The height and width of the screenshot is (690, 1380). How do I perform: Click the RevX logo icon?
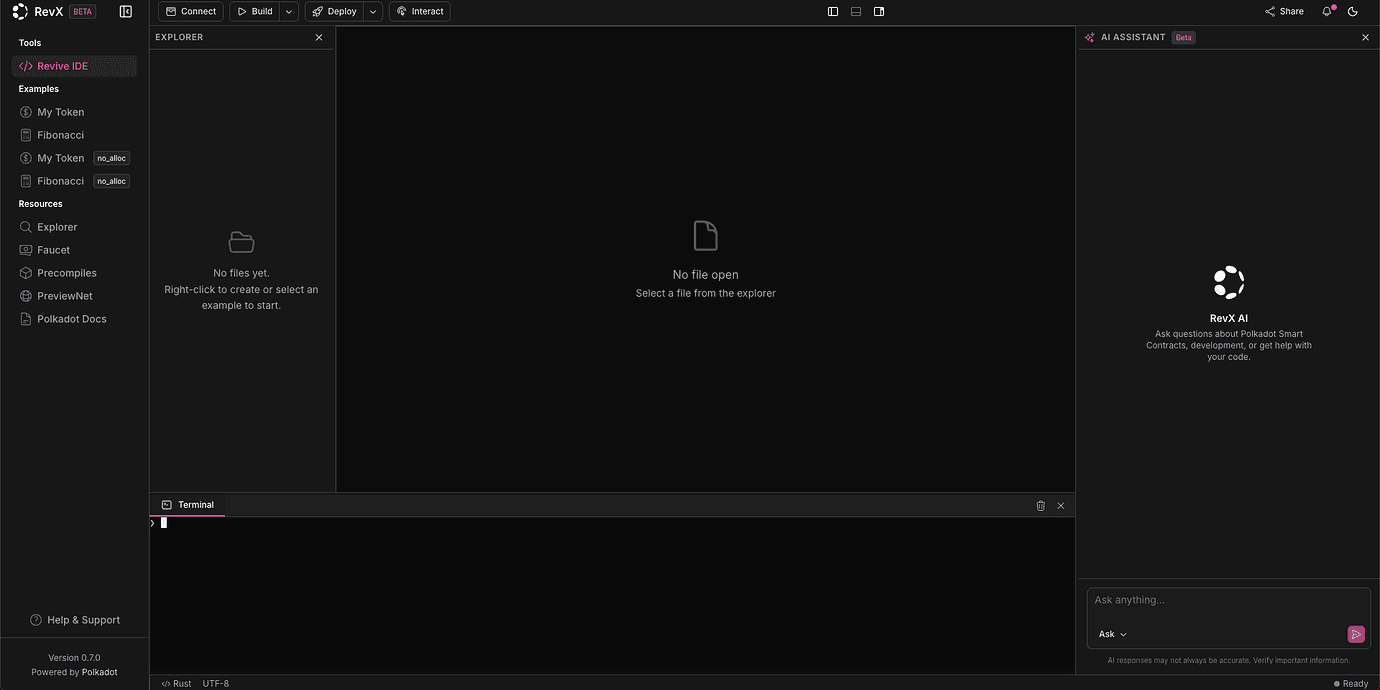tap(19, 11)
